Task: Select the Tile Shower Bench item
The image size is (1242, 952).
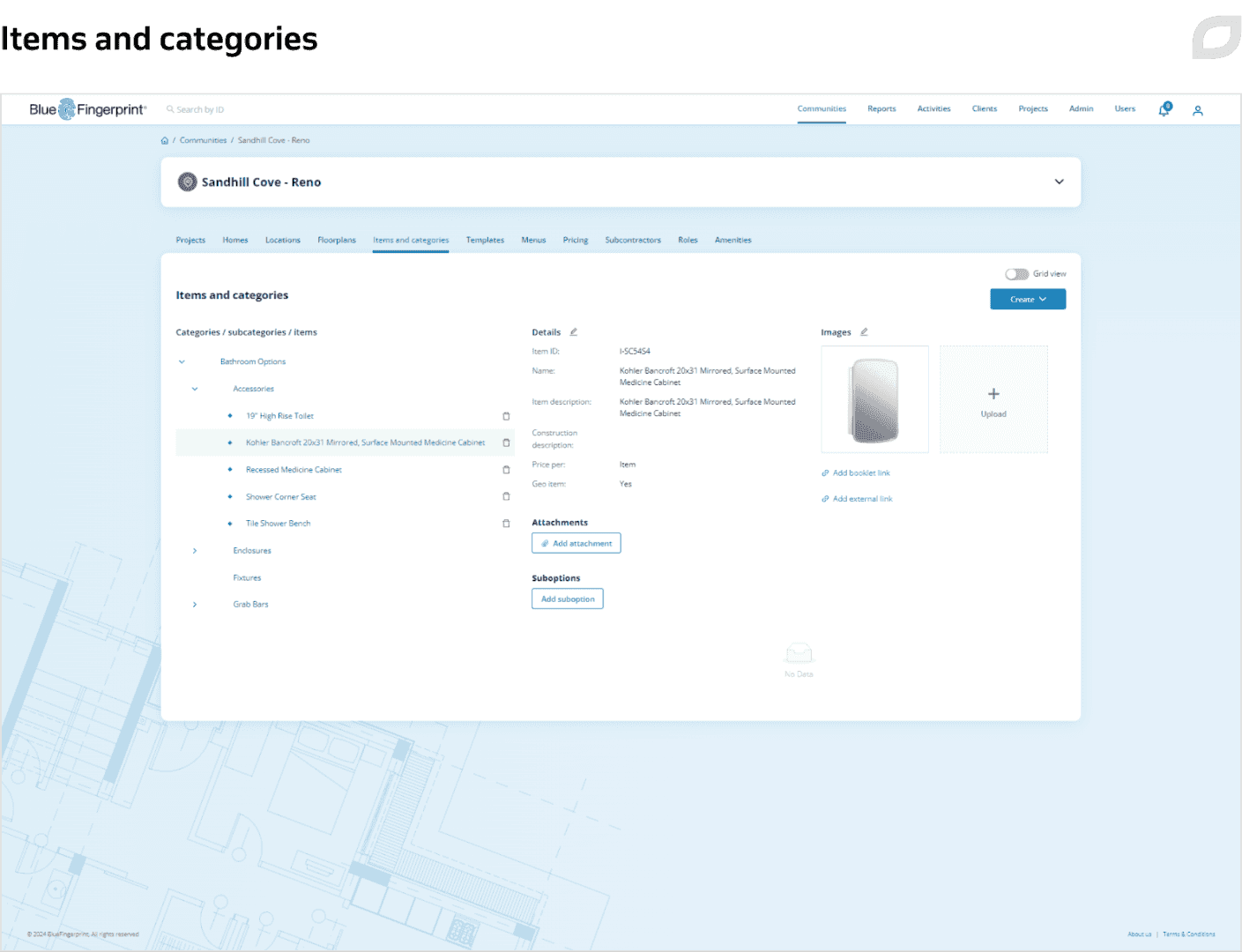Action: coord(278,524)
